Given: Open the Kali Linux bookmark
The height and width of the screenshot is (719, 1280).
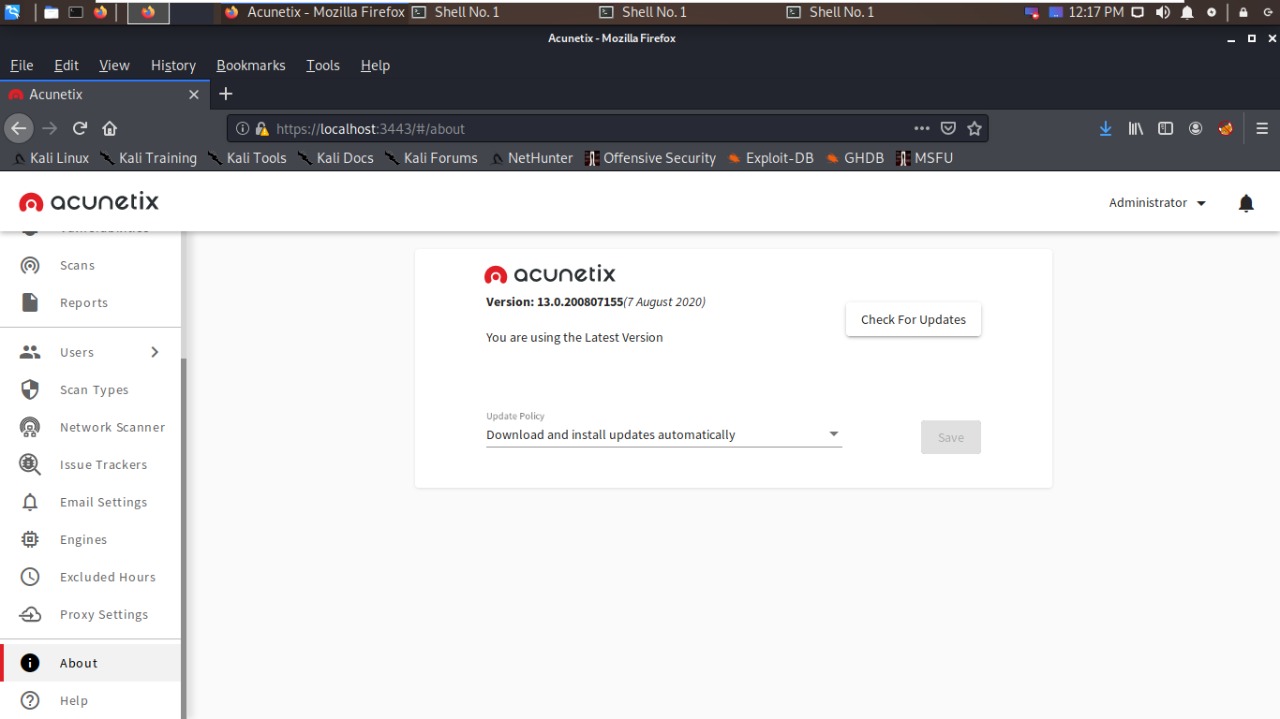Looking at the screenshot, I should pos(50,158).
